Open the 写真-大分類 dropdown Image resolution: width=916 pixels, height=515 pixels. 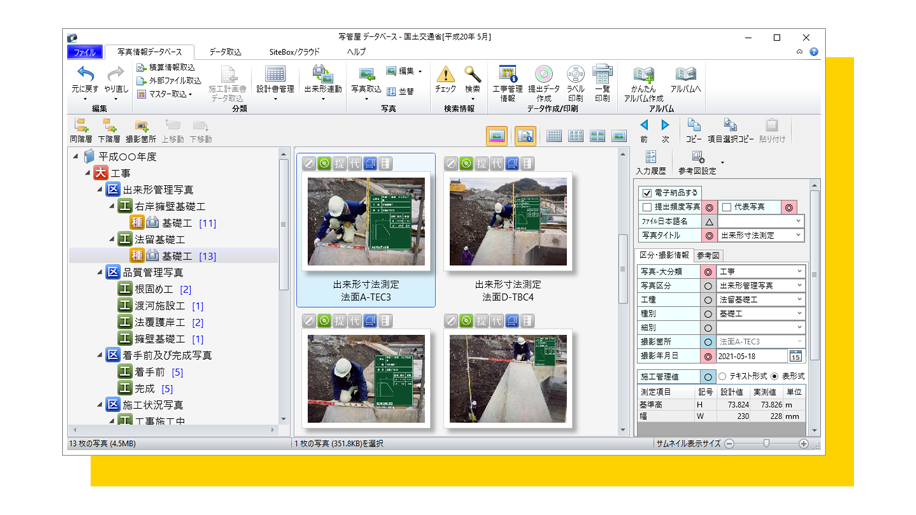[799, 272]
